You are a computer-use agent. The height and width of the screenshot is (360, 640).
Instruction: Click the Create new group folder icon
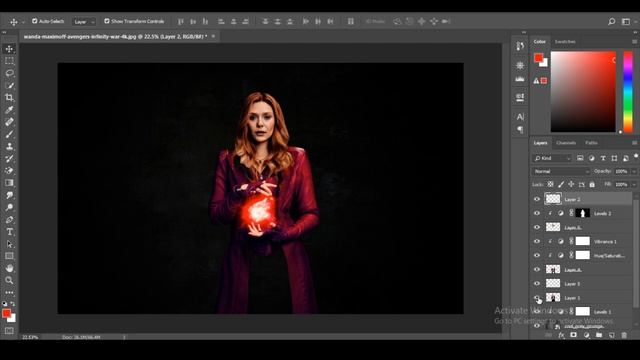point(599,335)
